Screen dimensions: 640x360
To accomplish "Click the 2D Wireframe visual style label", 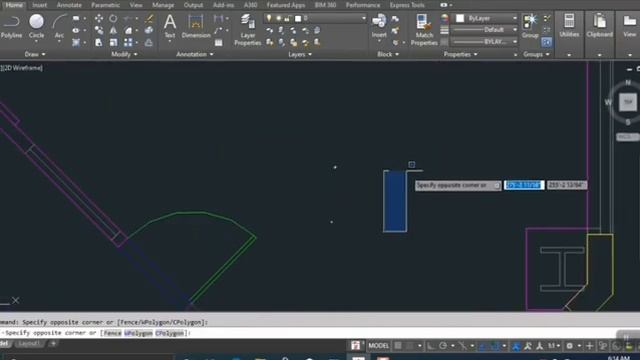I will click(x=22, y=68).
